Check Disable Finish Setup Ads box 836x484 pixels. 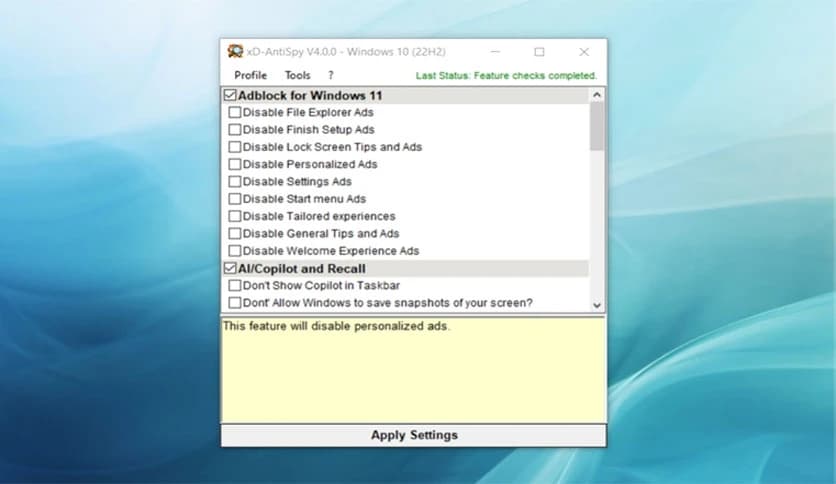pos(235,130)
